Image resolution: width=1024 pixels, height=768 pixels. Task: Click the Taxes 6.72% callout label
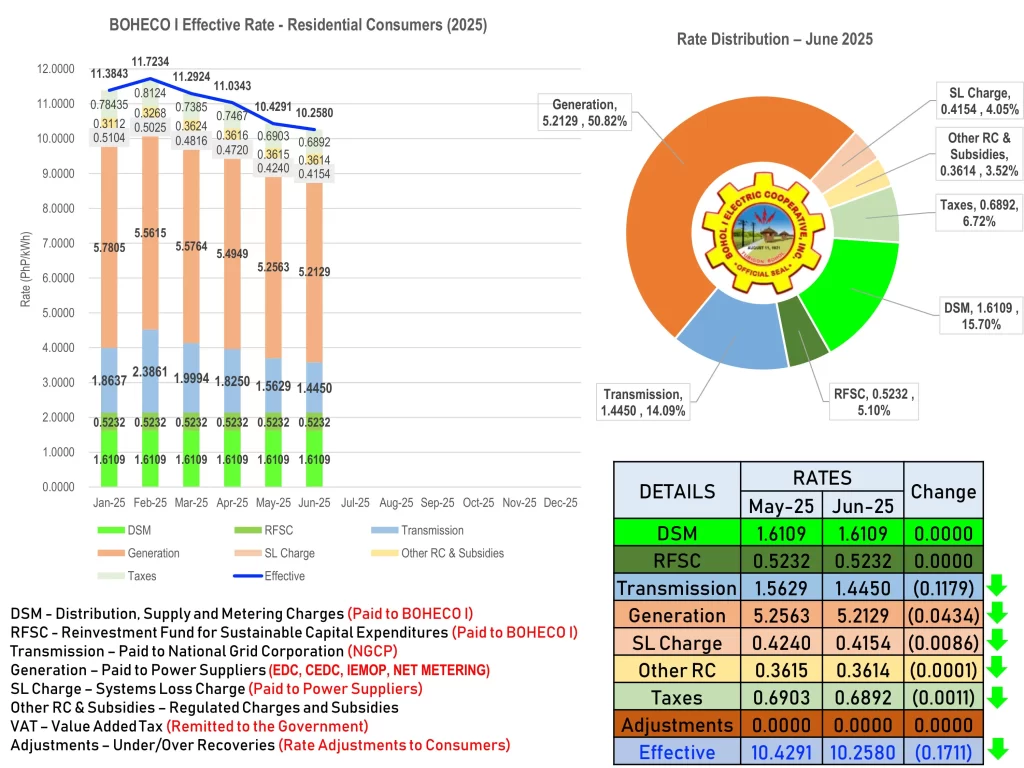[x=965, y=214]
